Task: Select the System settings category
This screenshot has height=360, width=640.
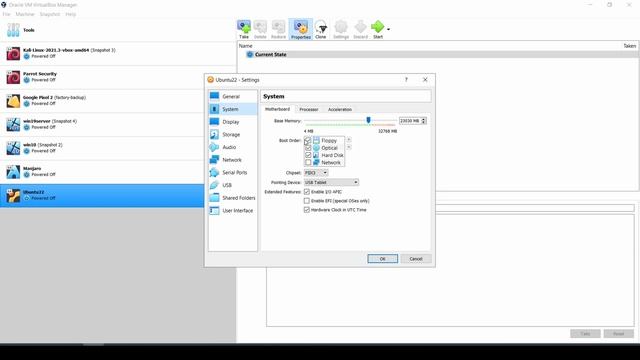Action: tap(233, 109)
